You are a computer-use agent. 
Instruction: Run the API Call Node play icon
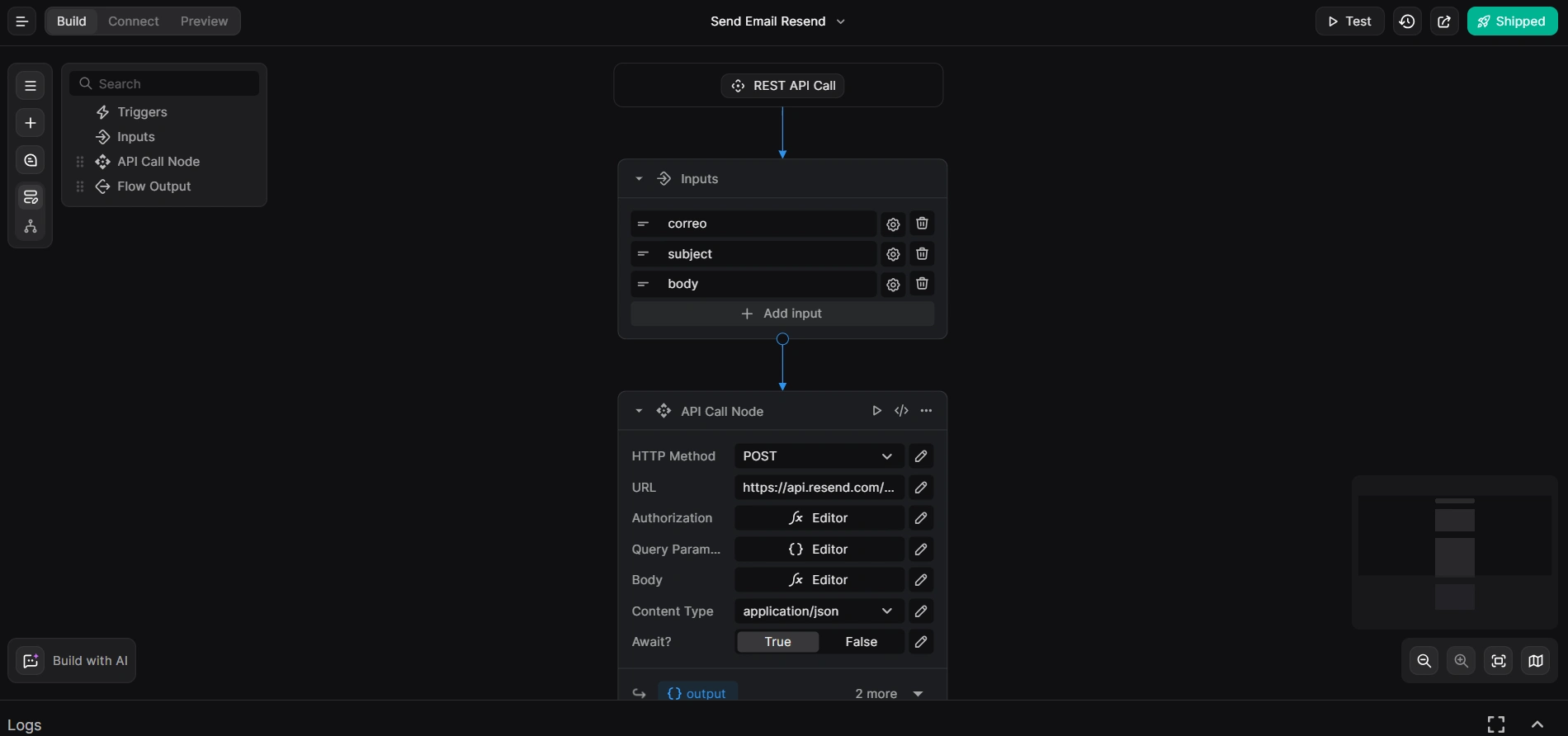pos(876,411)
